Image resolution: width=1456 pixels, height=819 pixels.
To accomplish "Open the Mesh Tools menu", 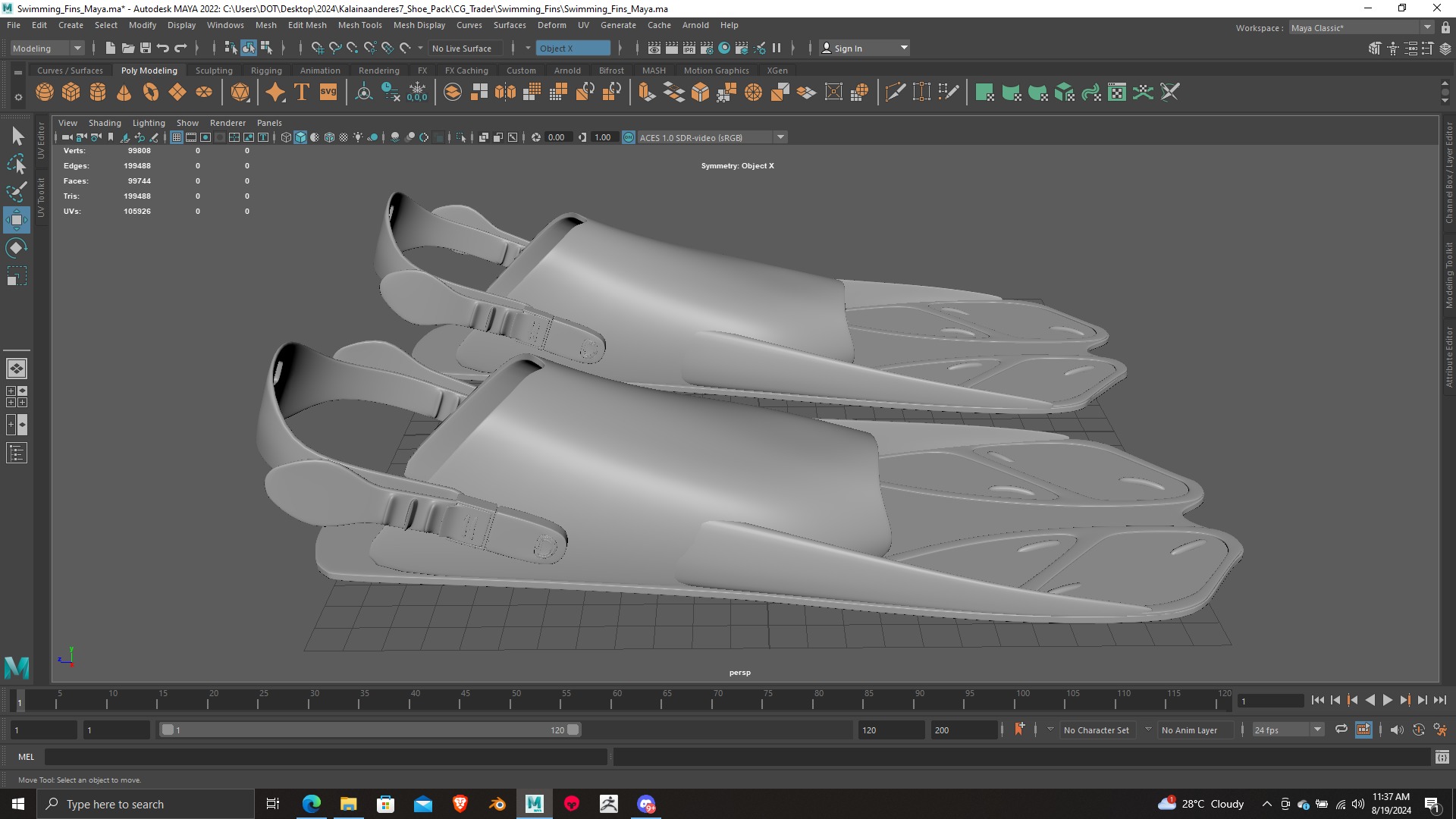I will 359,25.
